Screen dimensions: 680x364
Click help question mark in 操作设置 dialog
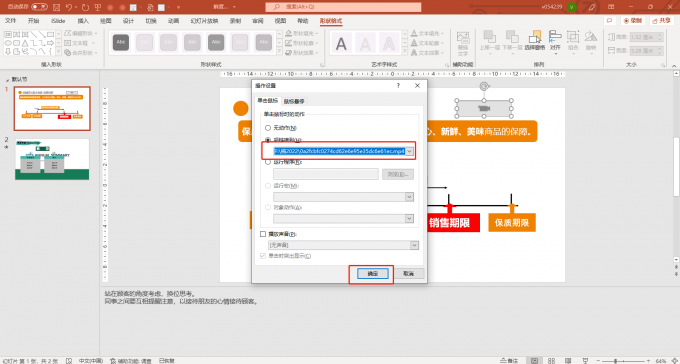pyautogui.click(x=399, y=86)
